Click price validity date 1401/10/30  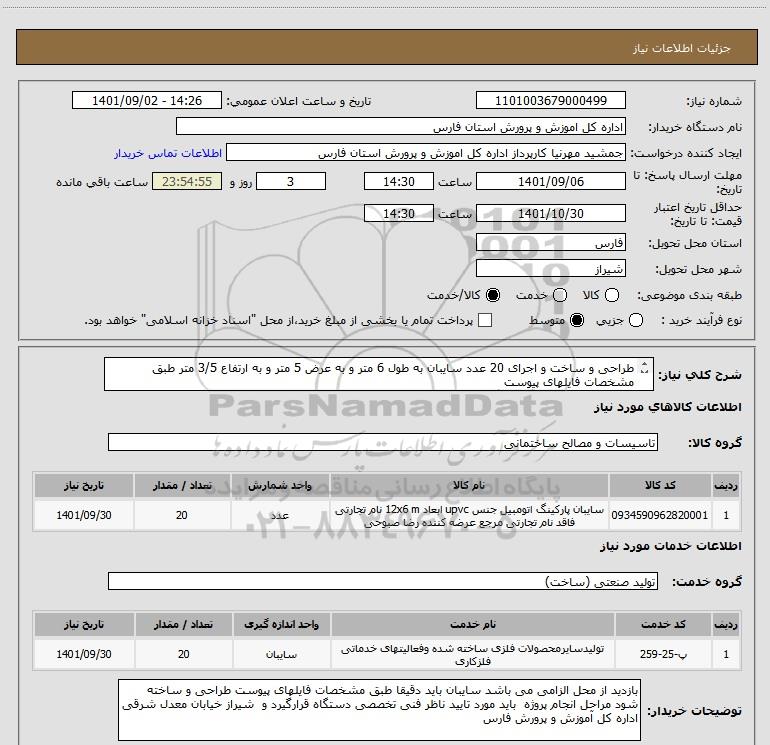click(550, 213)
